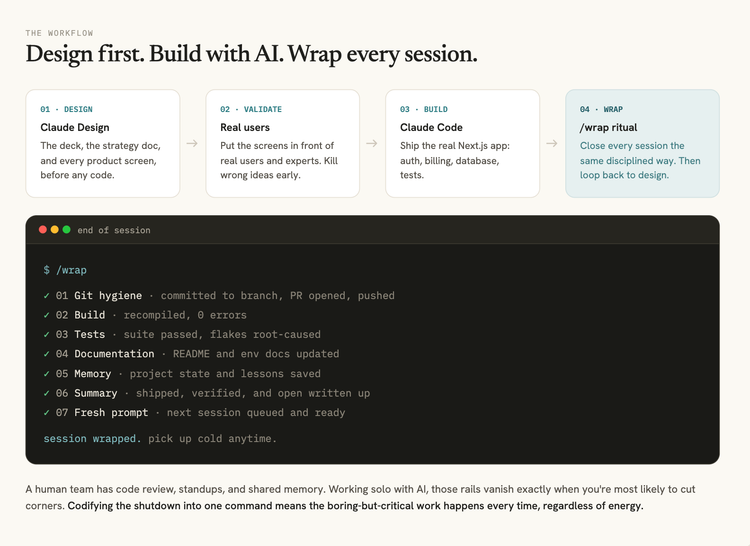Viewport: 750px width, 546px height.
Task: Click checkmark beside 02 Build
Action: point(46,316)
